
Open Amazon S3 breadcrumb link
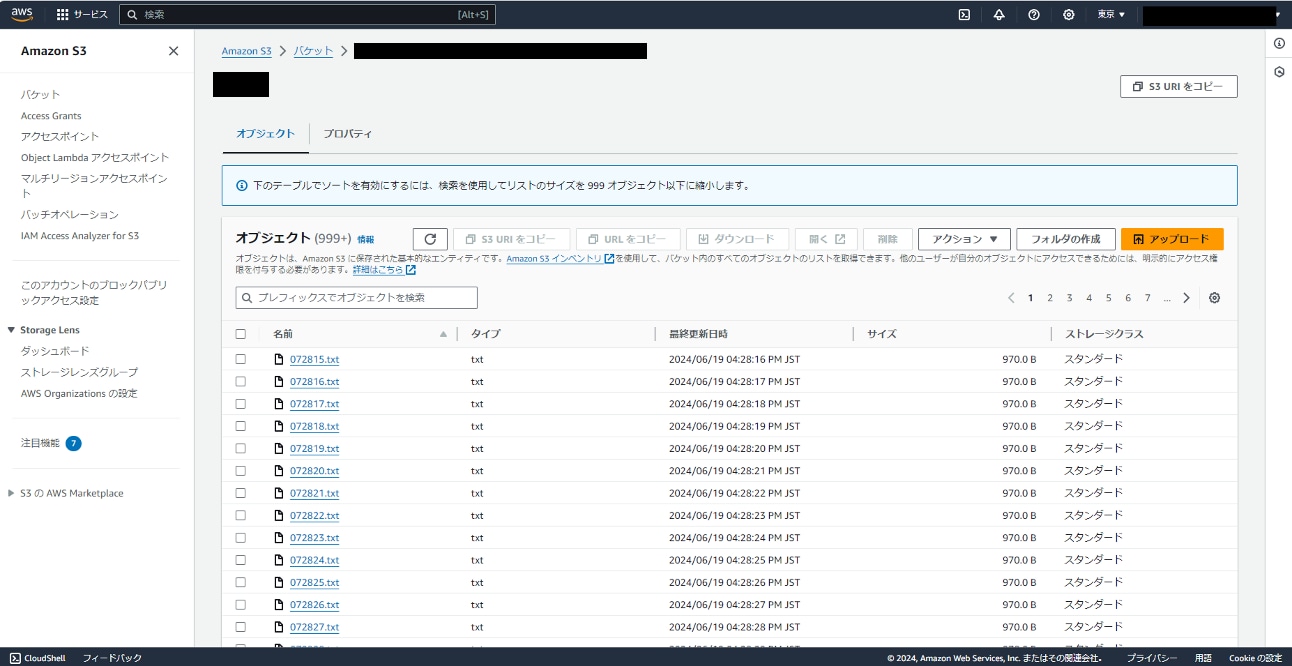(246, 51)
